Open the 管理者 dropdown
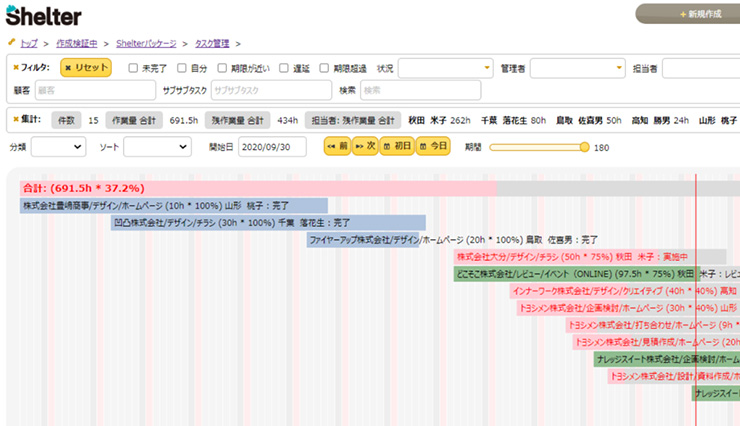 578,68
